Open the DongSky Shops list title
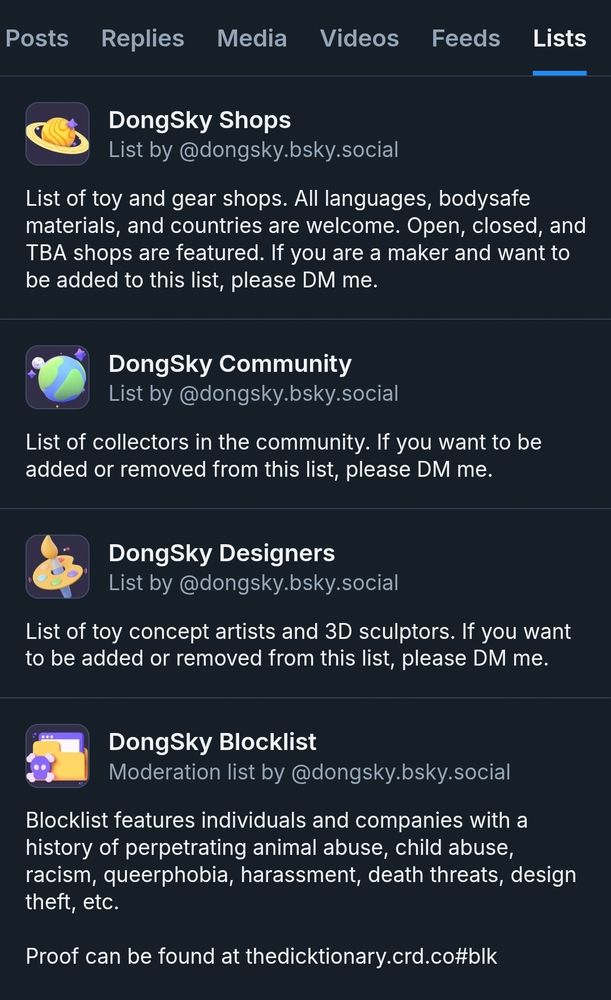 (199, 120)
